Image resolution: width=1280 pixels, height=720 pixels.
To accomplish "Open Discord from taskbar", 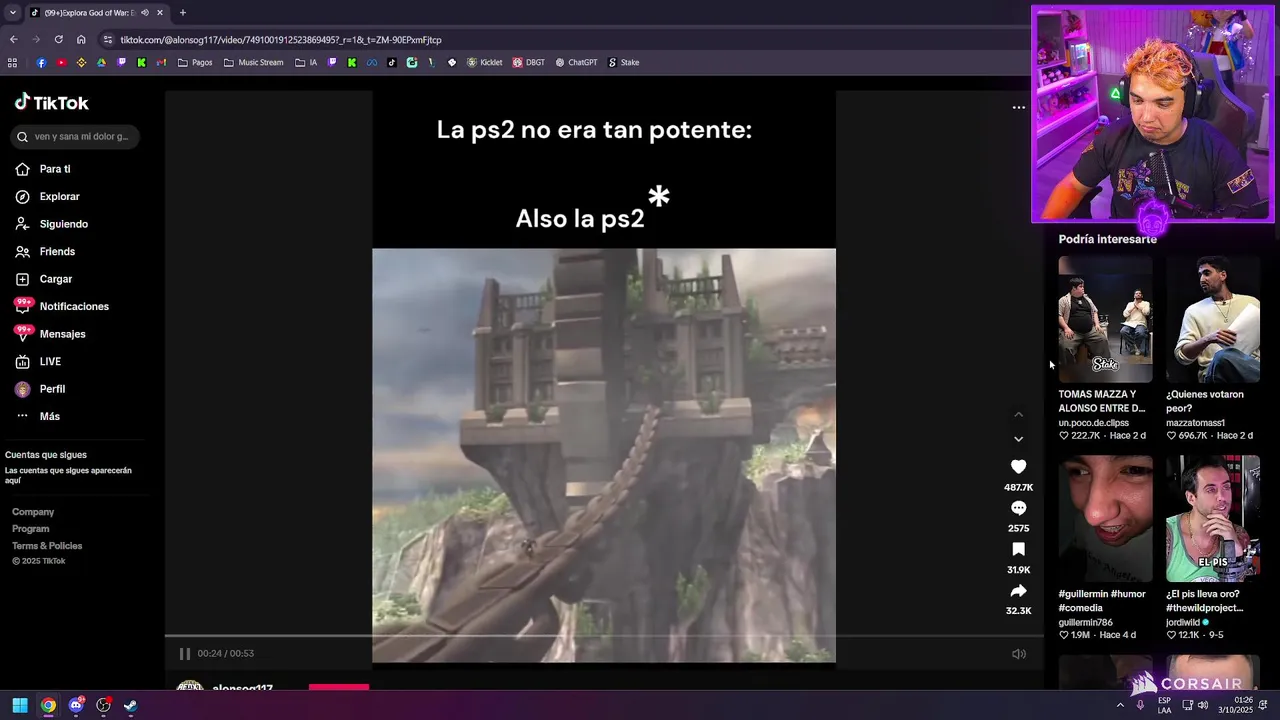I will click(x=76, y=705).
